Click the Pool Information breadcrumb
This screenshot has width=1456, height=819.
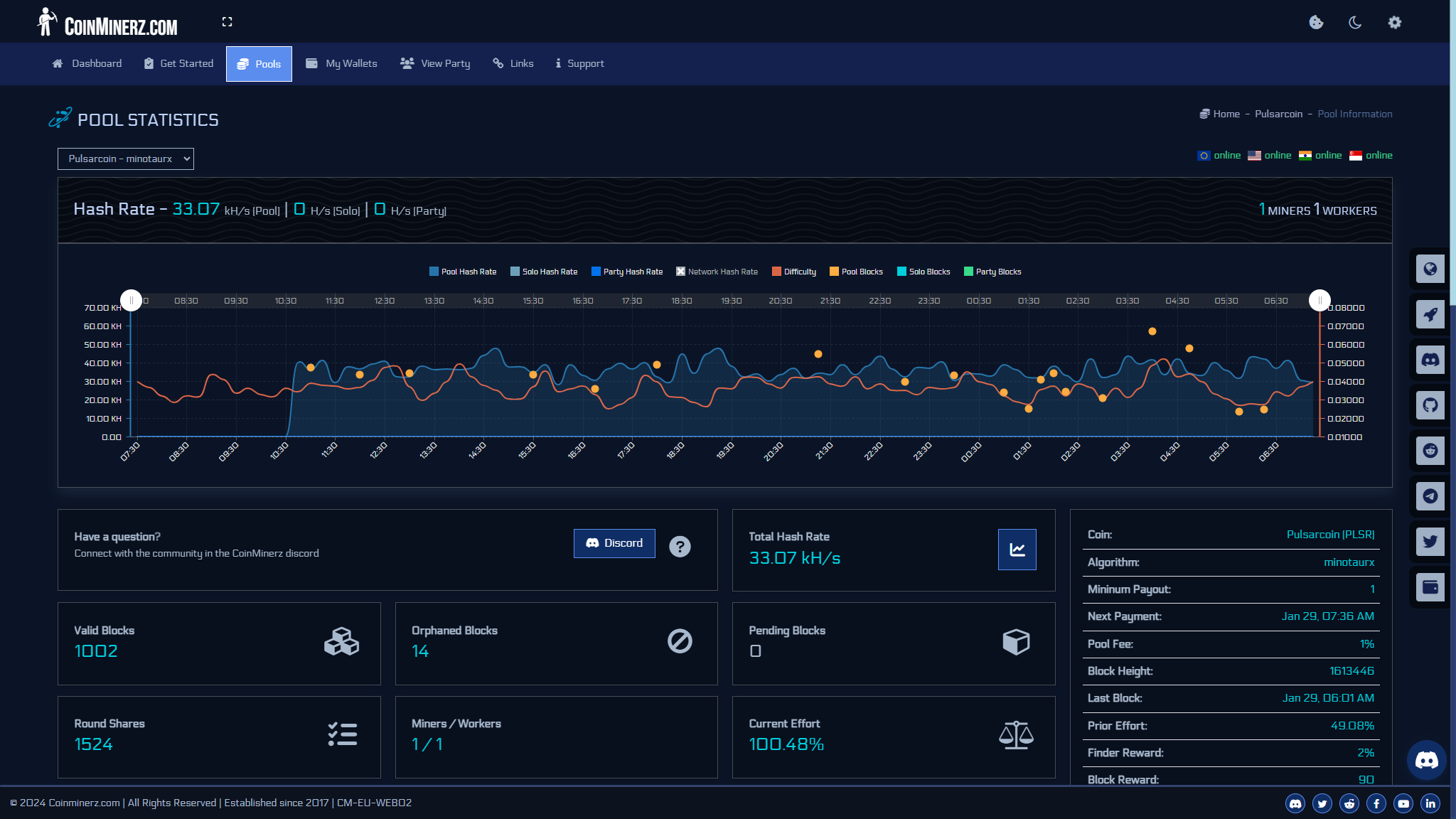(x=1355, y=114)
